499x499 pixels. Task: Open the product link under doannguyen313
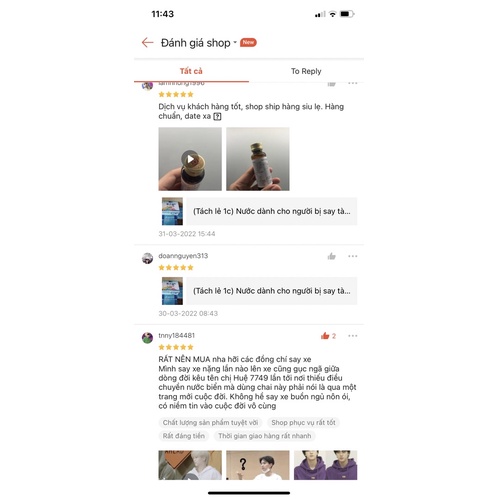(x=259, y=291)
